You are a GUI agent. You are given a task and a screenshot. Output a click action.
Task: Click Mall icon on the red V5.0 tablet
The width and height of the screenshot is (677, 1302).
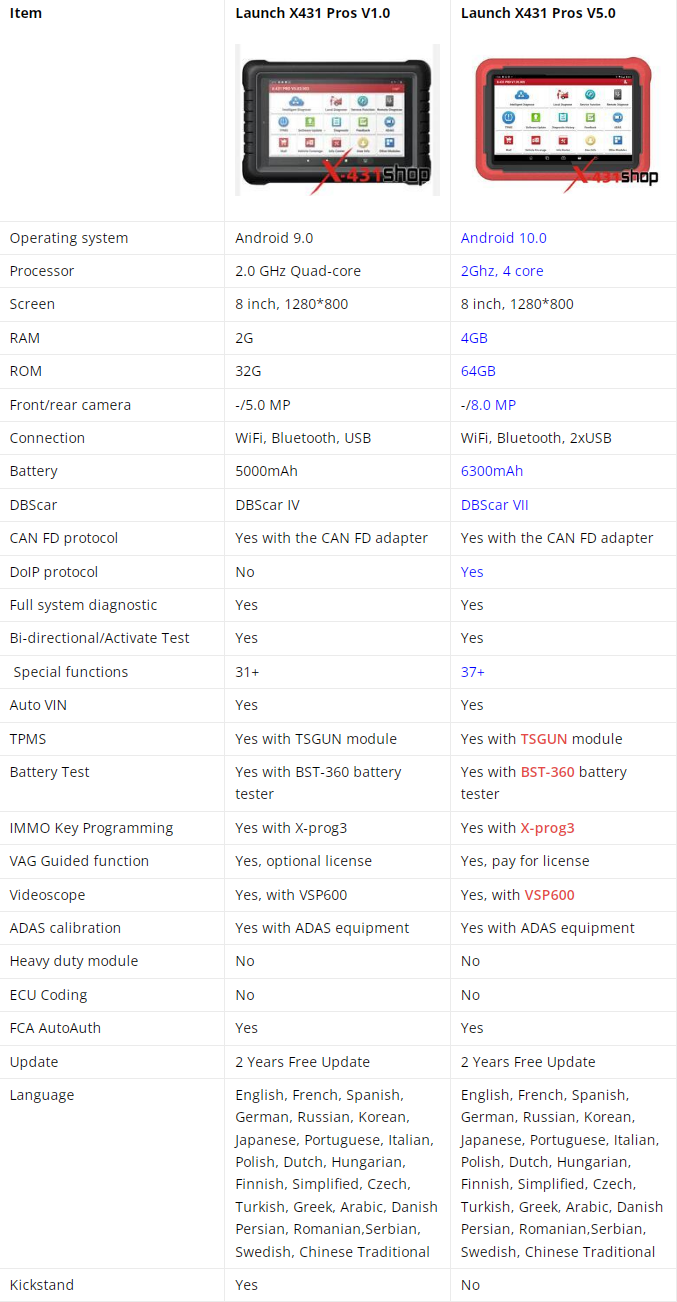(509, 140)
